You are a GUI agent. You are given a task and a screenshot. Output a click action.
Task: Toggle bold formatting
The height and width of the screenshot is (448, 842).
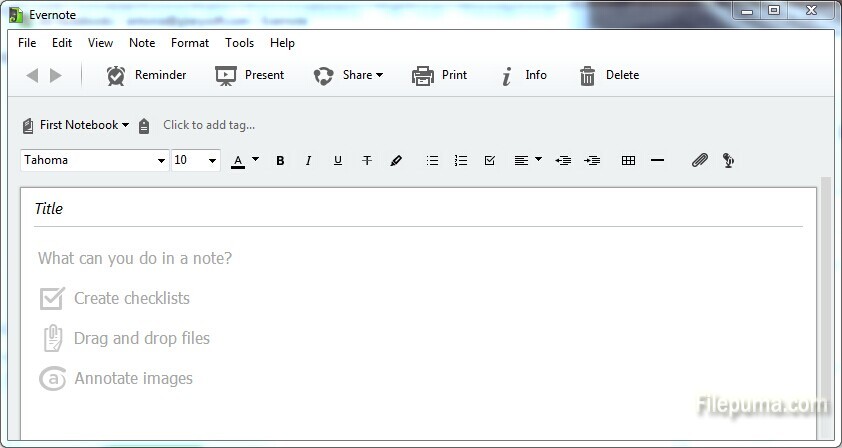pyautogui.click(x=280, y=160)
